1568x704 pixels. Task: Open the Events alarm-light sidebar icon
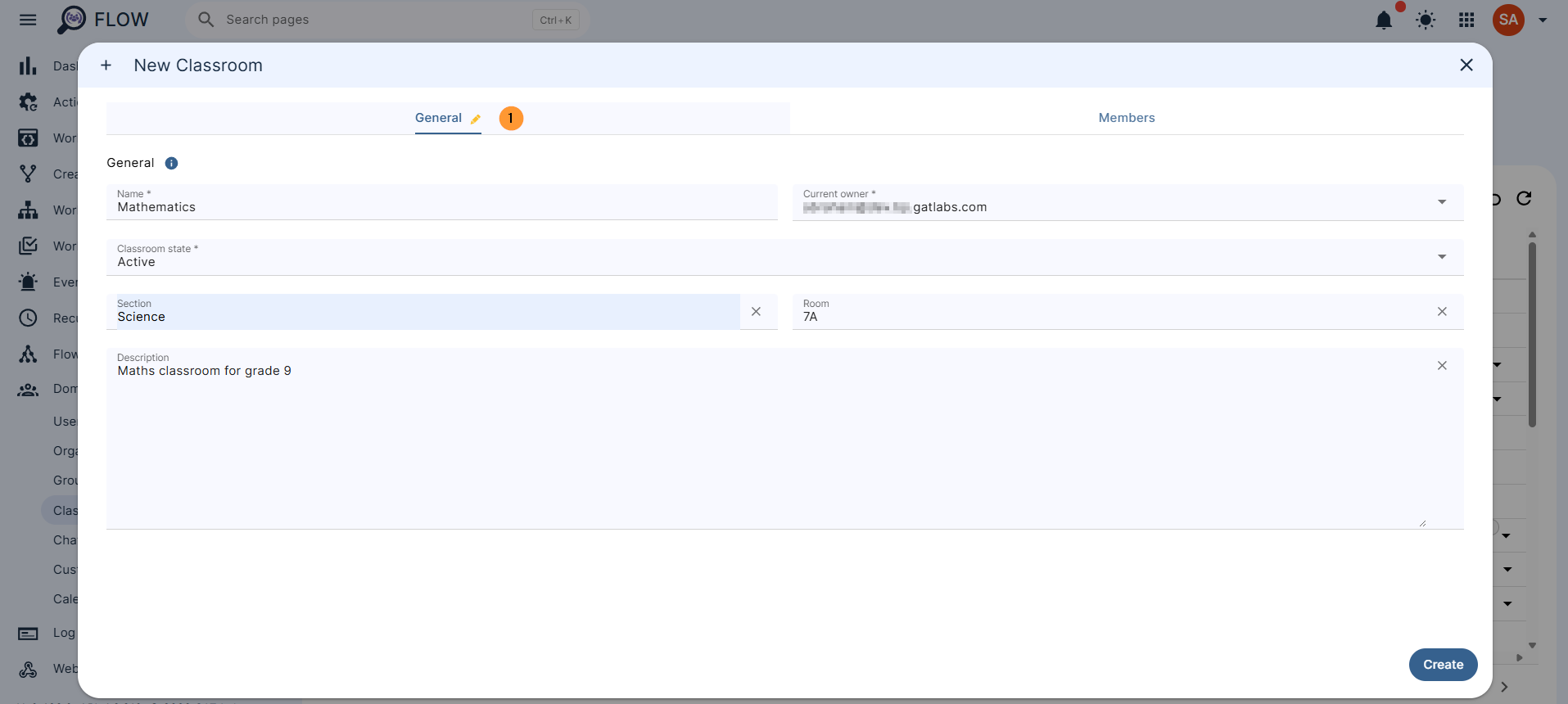pyautogui.click(x=28, y=282)
